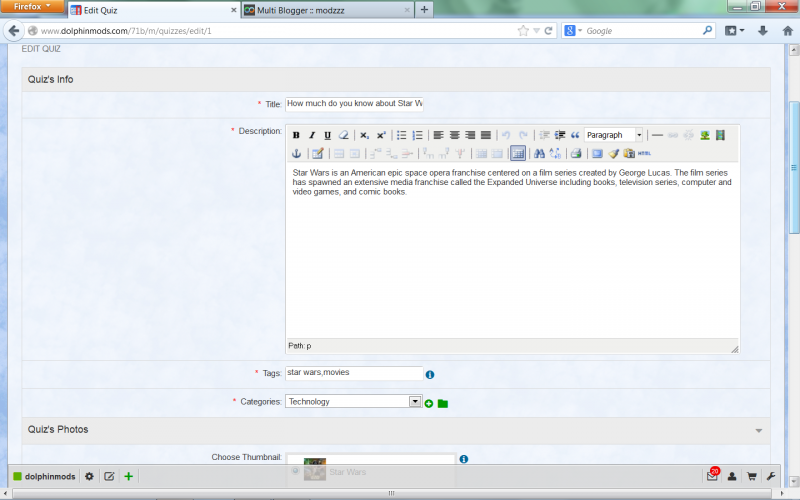Clean up messy code with broom icon

[613, 153]
